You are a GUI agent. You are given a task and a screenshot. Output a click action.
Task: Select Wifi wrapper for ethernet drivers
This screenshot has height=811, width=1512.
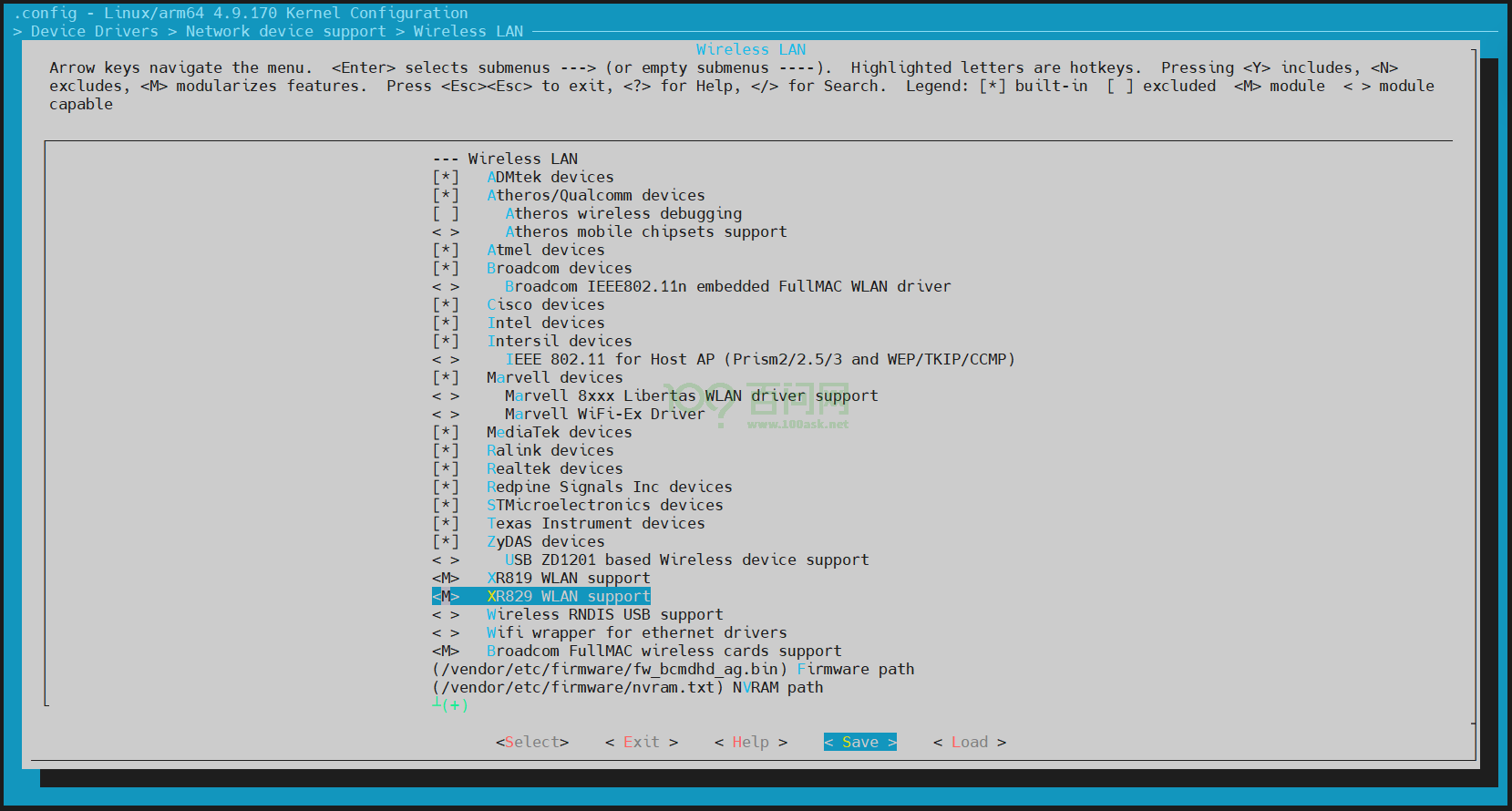[636, 632]
